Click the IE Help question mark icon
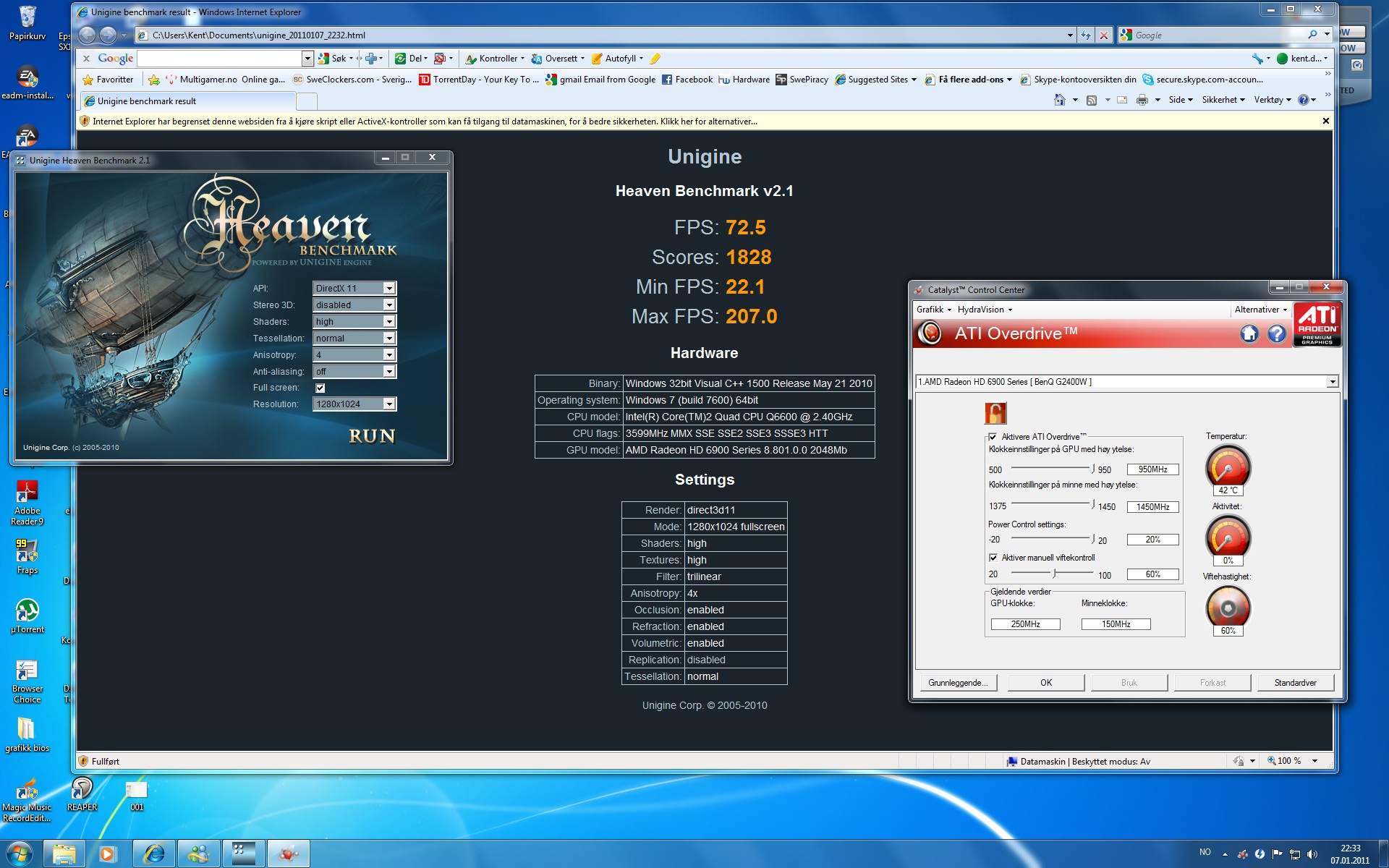The image size is (1389, 868). pyautogui.click(x=1303, y=100)
